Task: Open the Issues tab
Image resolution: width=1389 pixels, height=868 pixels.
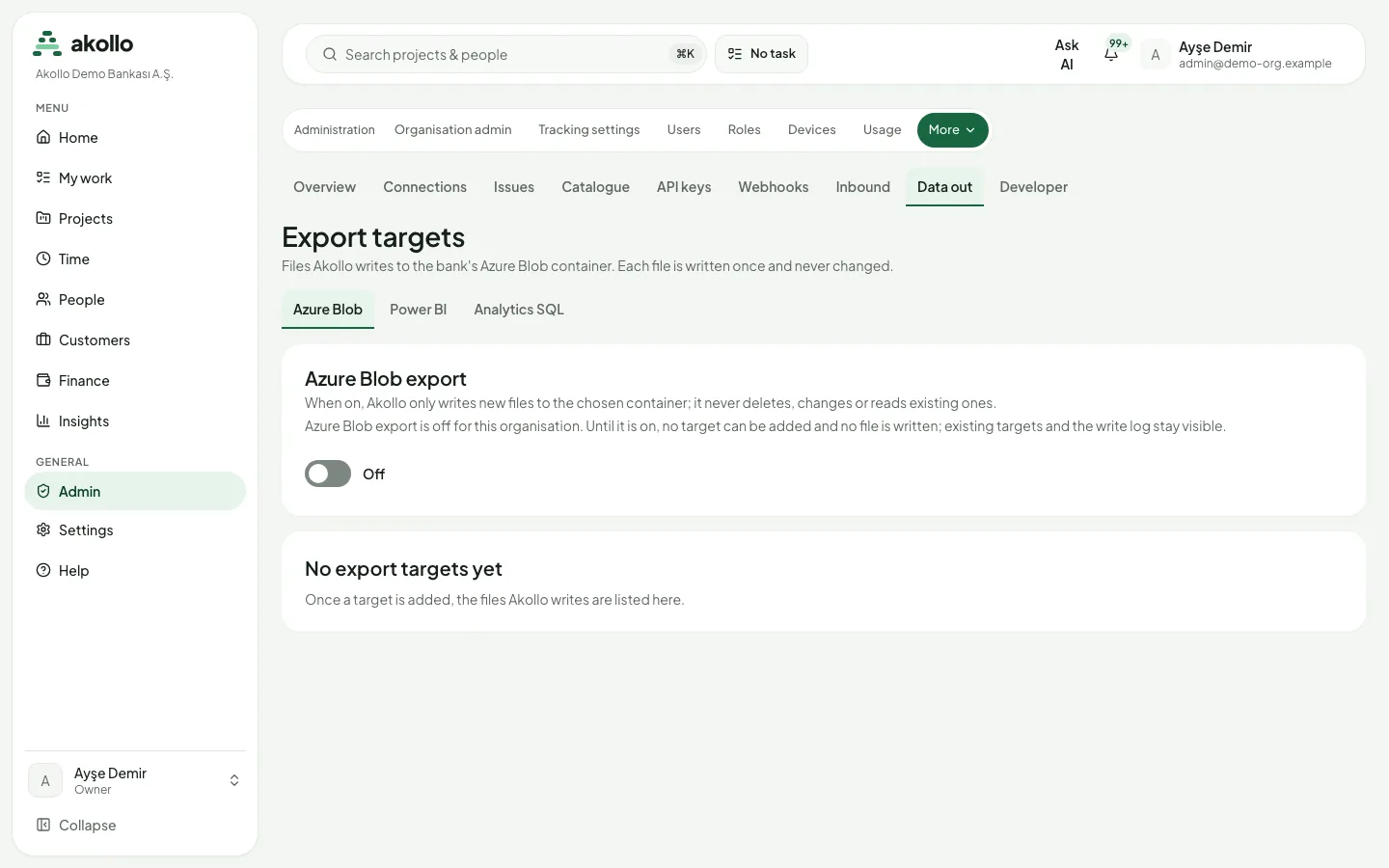Action: [x=514, y=187]
